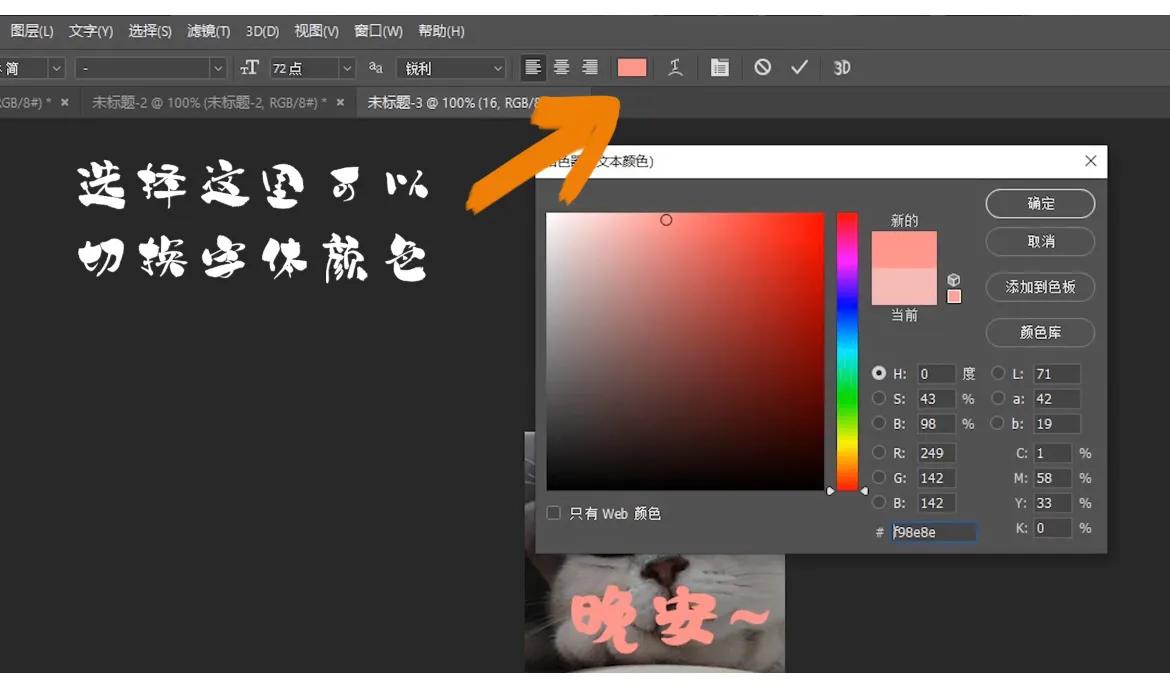Open the warp text tool icon
This screenshot has height=692, width=1170.
676,68
